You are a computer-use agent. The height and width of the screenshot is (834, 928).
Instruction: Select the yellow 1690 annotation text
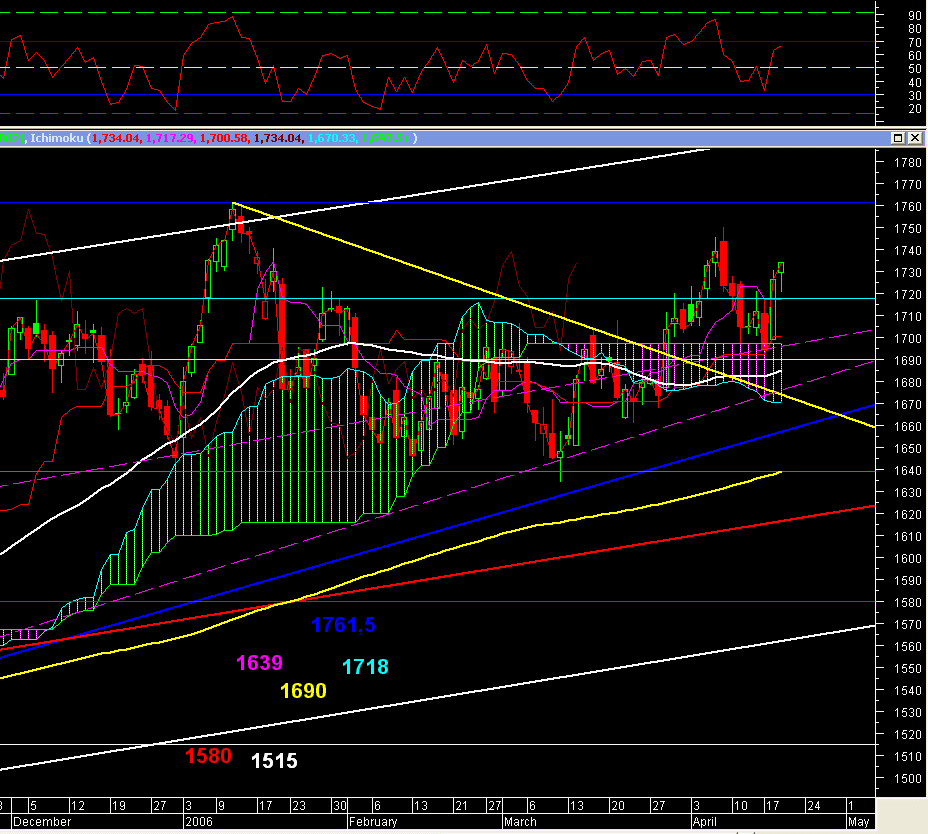(x=303, y=691)
